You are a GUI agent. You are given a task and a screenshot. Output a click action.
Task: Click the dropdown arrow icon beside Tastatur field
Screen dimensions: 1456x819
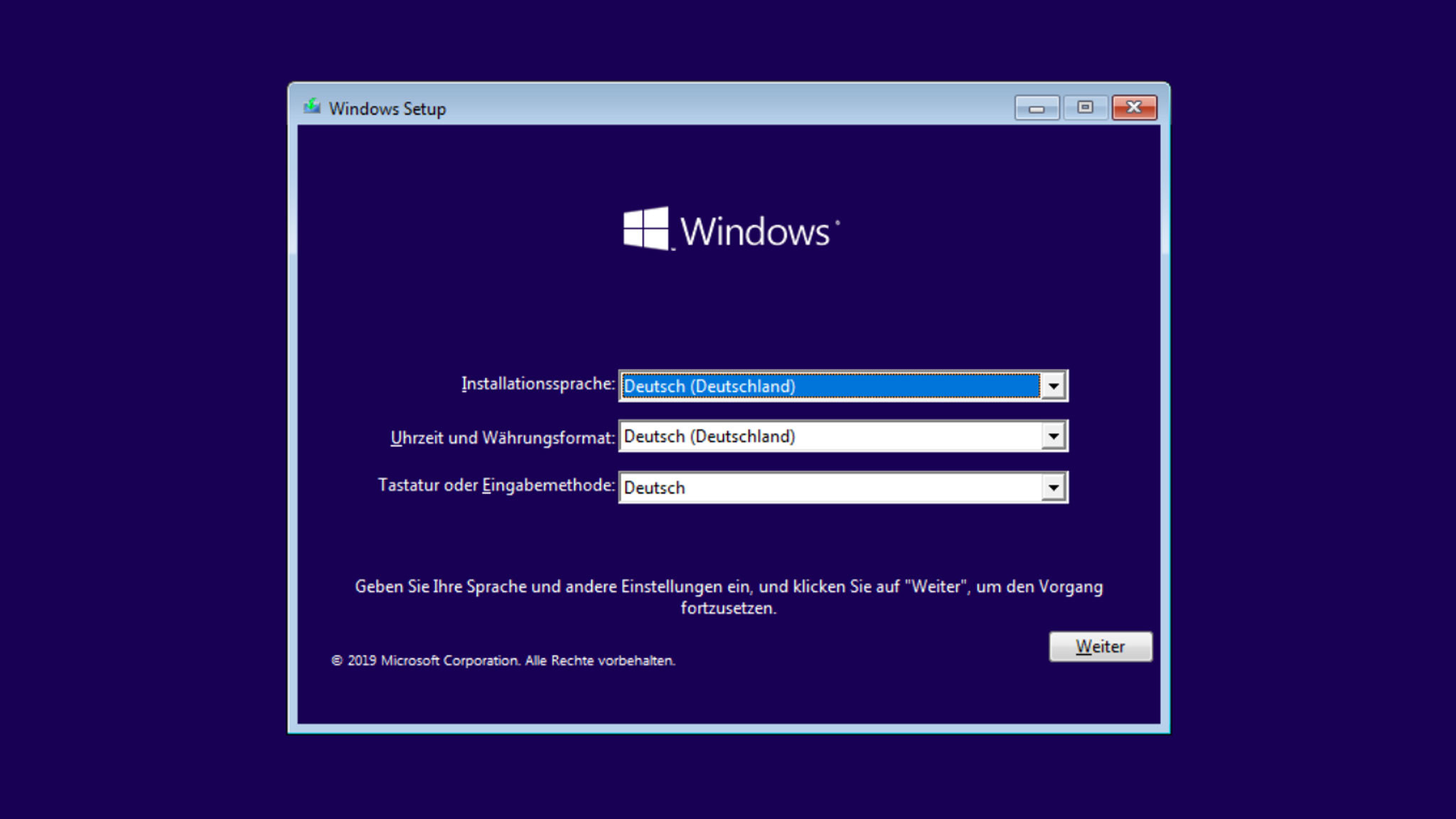pos(1054,487)
